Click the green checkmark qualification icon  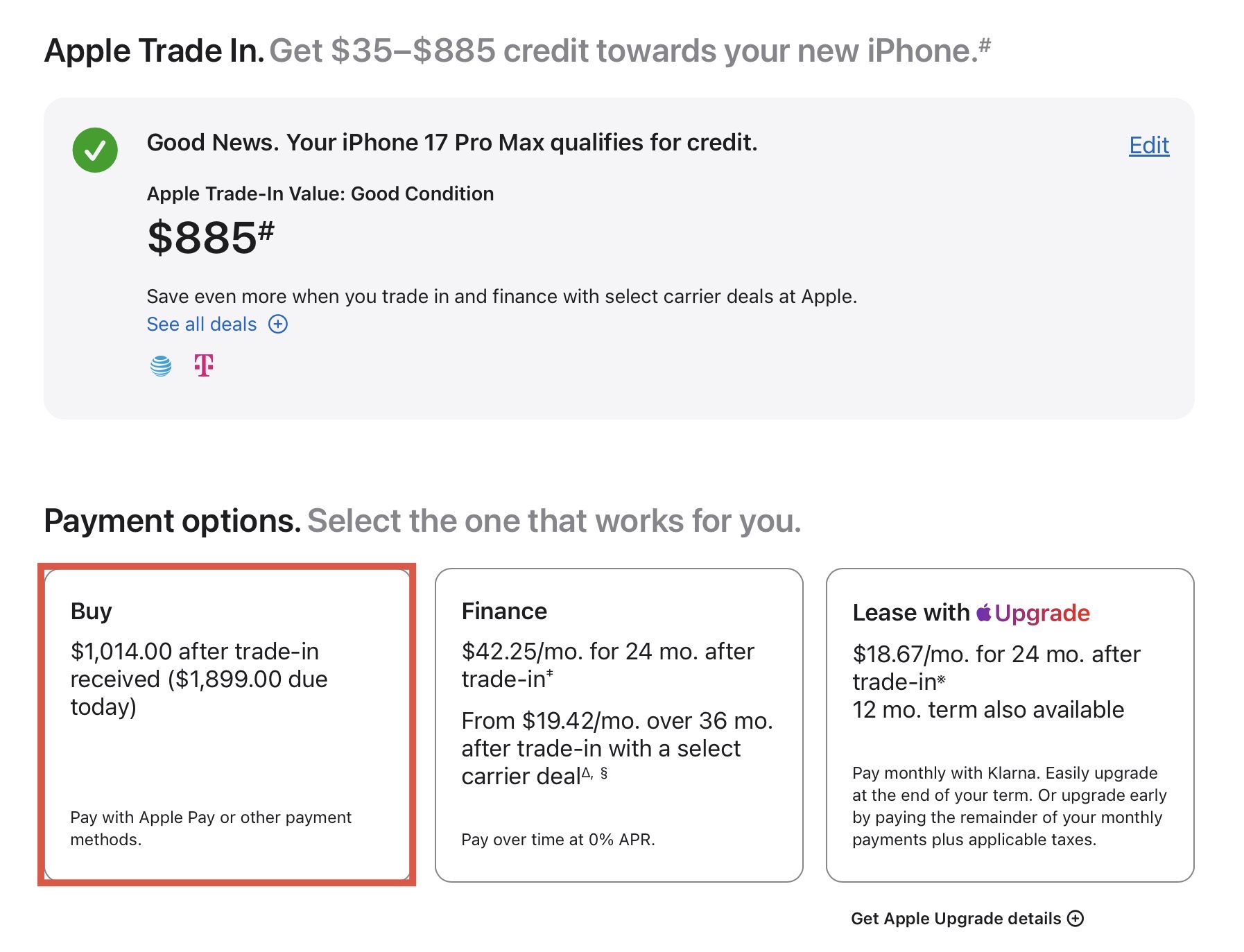[x=95, y=150]
